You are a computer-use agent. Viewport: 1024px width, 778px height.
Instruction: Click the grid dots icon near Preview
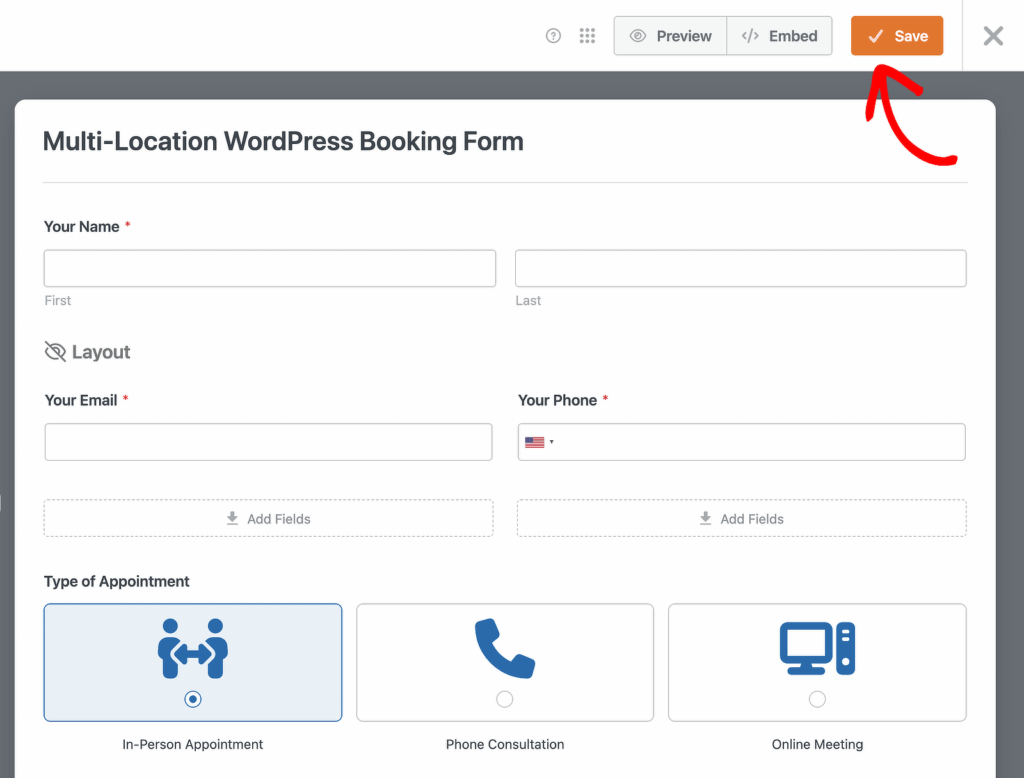(587, 35)
